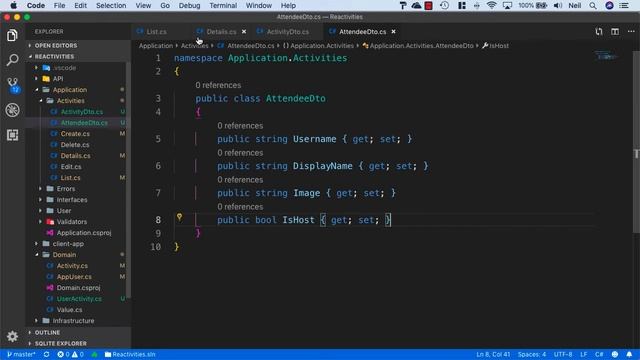Open the Manage gear menu
The height and width of the screenshot is (360, 640).
(x=12, y=336)
